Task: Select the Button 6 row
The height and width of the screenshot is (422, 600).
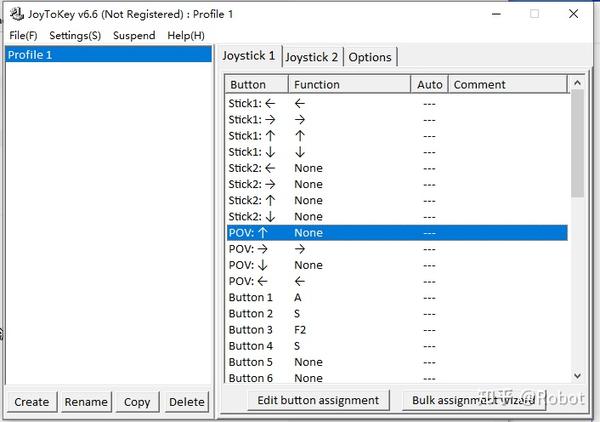Action: pyautogui.click(x=397, y=378)
